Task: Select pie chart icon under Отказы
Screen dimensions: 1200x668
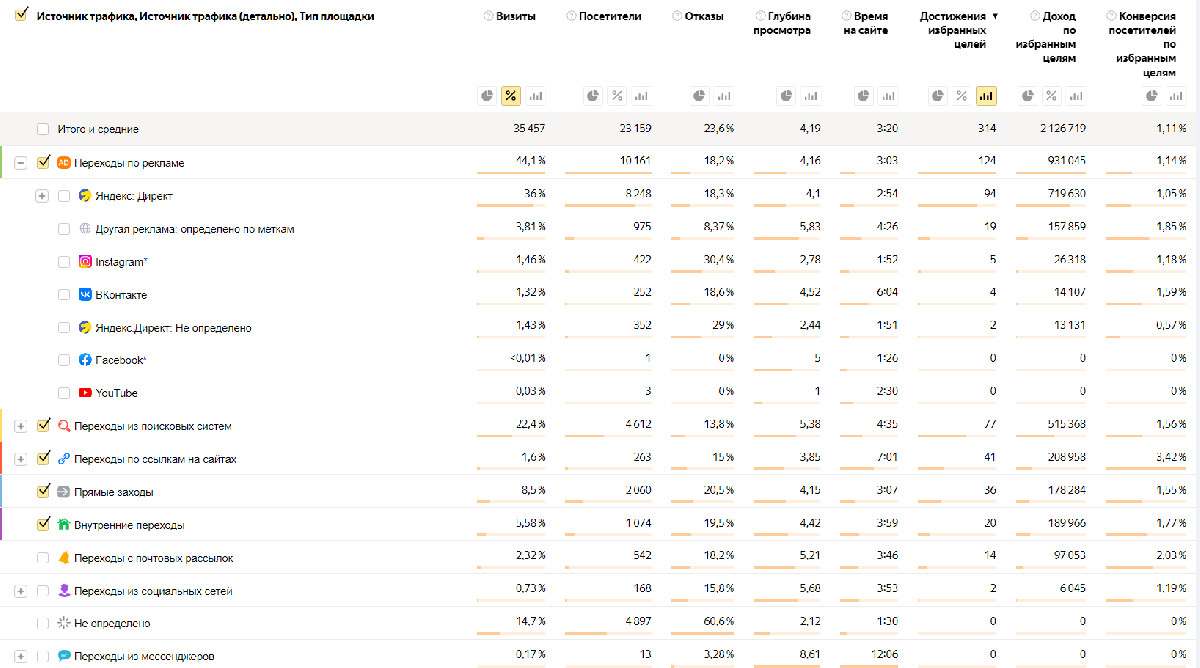Action: 699,96
